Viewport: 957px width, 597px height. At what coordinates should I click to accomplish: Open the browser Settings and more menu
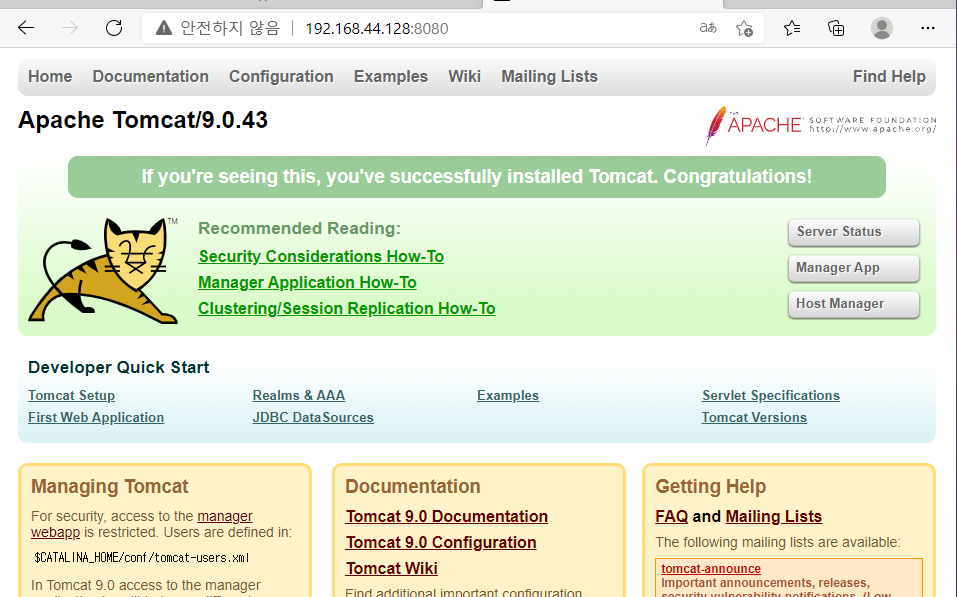928,28
